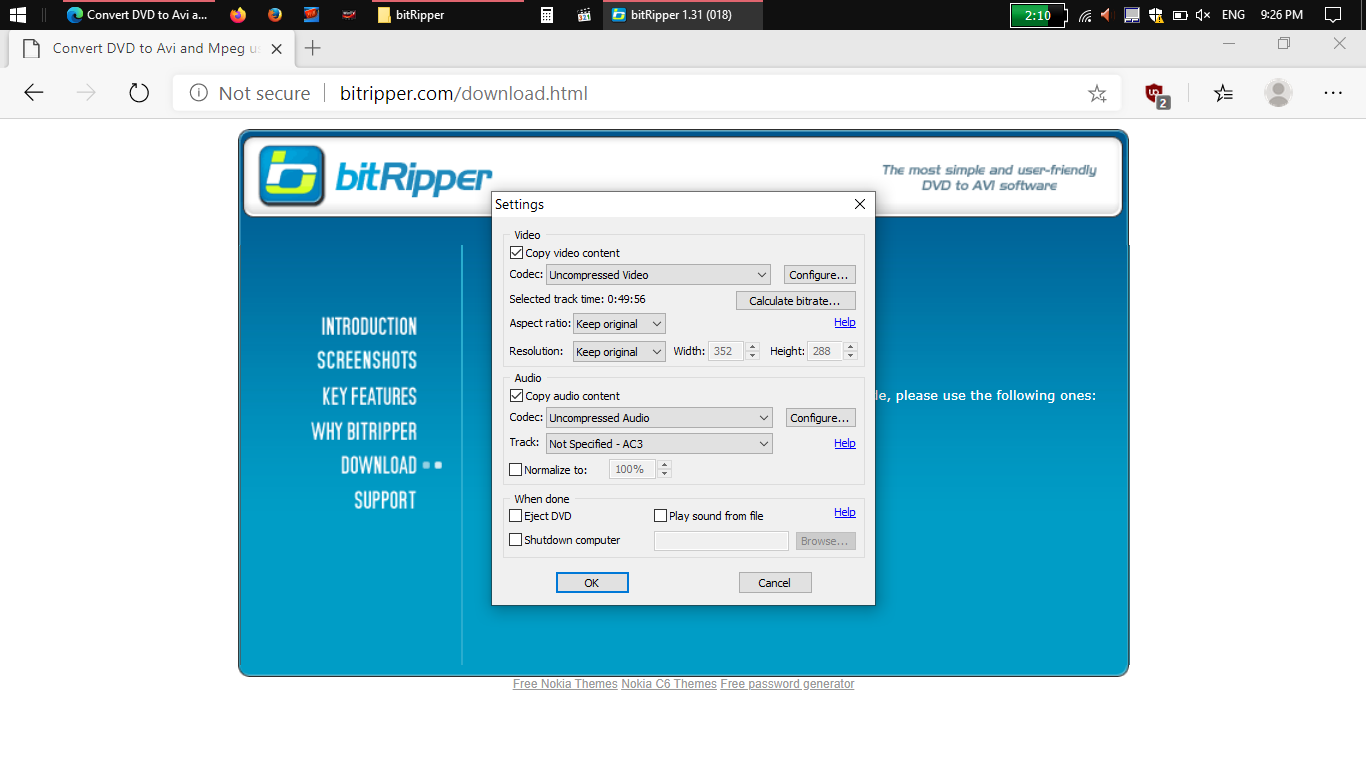Image resolution: width=1366 pixels, height=768 pixels.
Task: Switch to bitRipper 1.31 taskbar button
Action: pos(682,15)
